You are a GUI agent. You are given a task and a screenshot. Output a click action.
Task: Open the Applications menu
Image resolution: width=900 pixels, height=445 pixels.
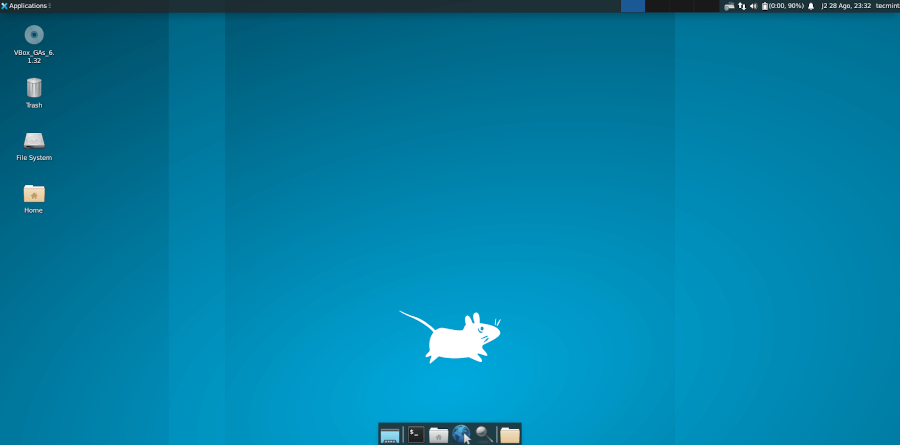25,6
